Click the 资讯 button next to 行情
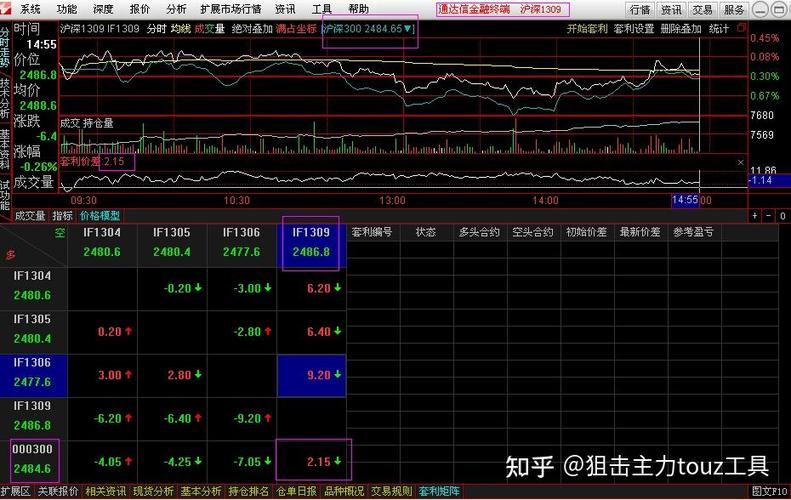 tap(671, 10)
